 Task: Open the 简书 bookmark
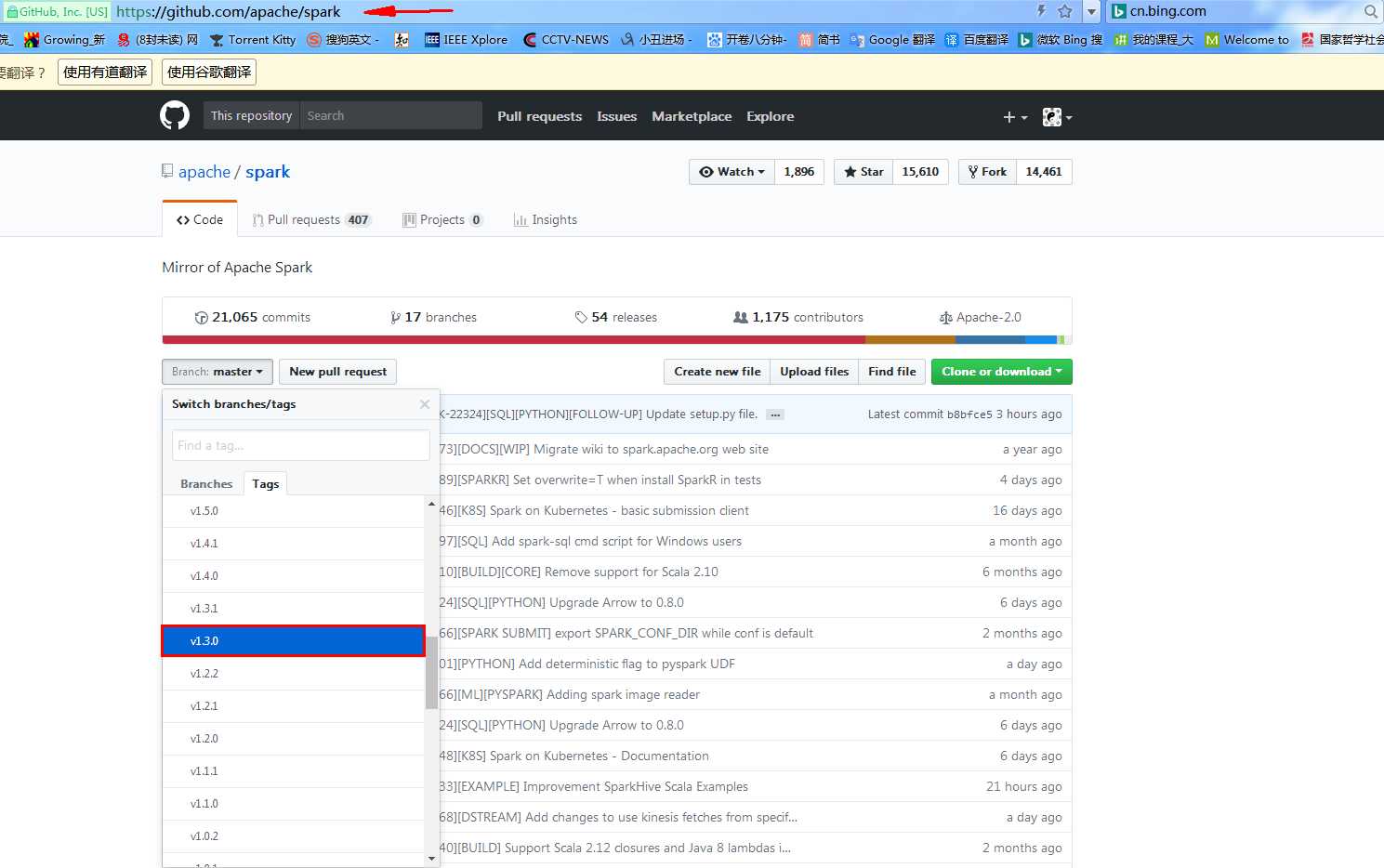(x=819, y=40)
